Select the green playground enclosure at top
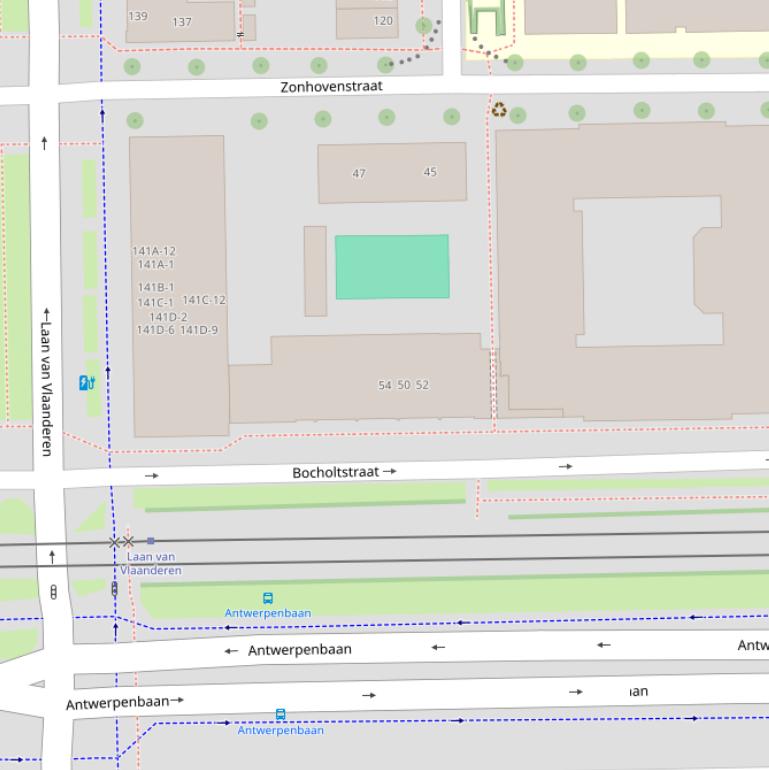The width and height of the screenshot is (769, 770). point(486,20)
